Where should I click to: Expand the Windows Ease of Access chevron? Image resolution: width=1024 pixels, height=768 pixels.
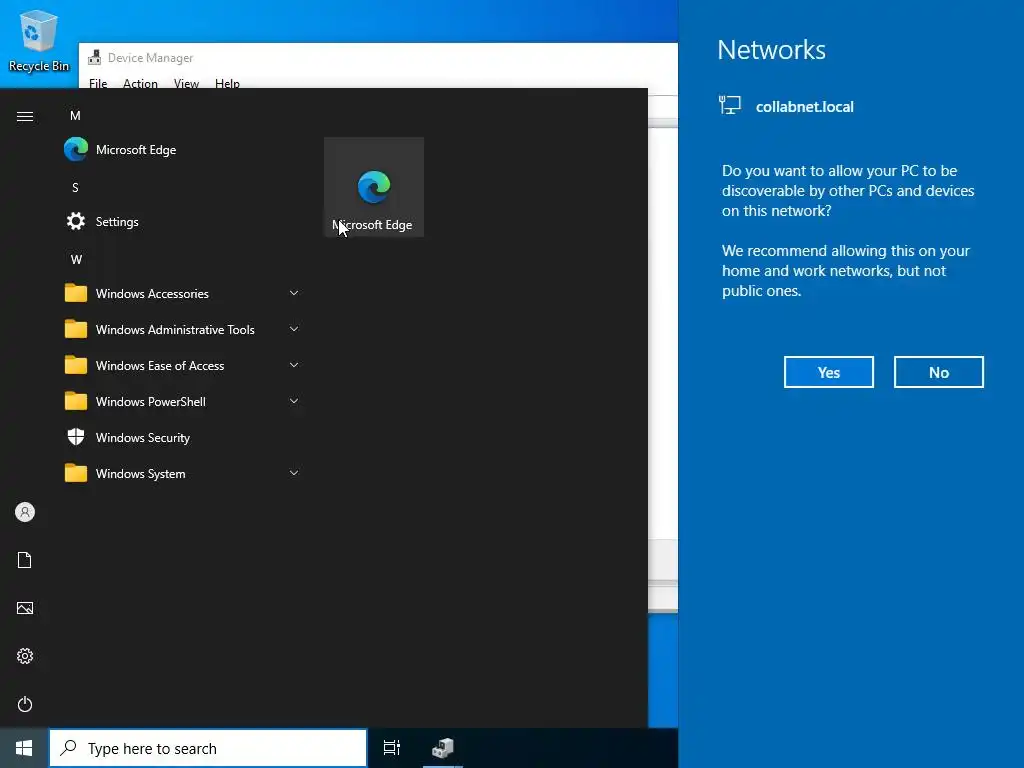[294, 365]
